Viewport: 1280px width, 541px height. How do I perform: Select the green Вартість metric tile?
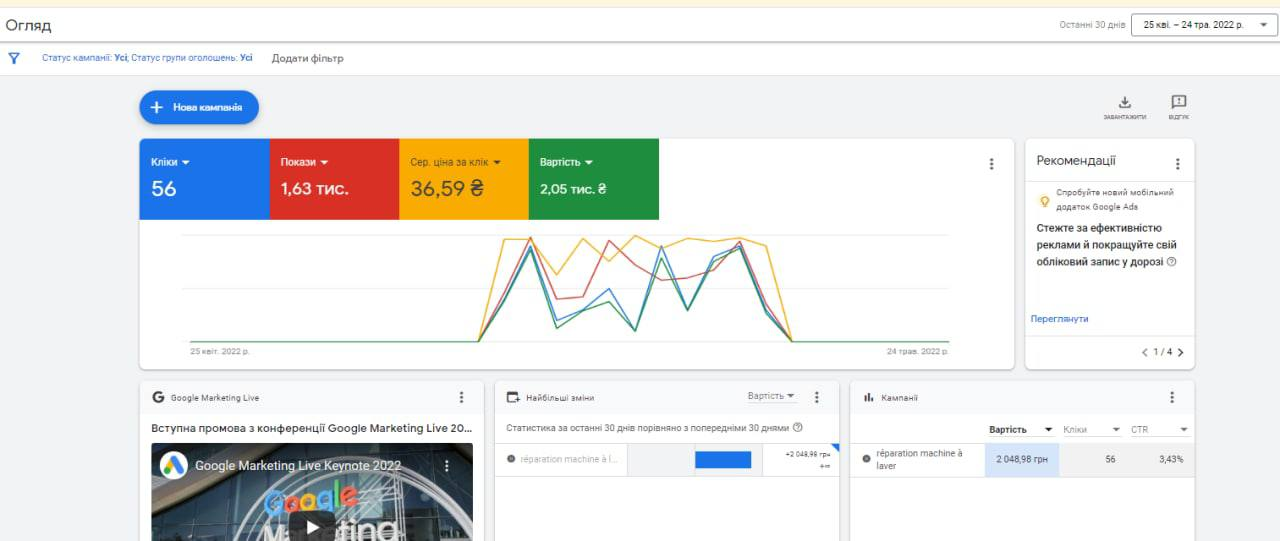pos(594,179)
